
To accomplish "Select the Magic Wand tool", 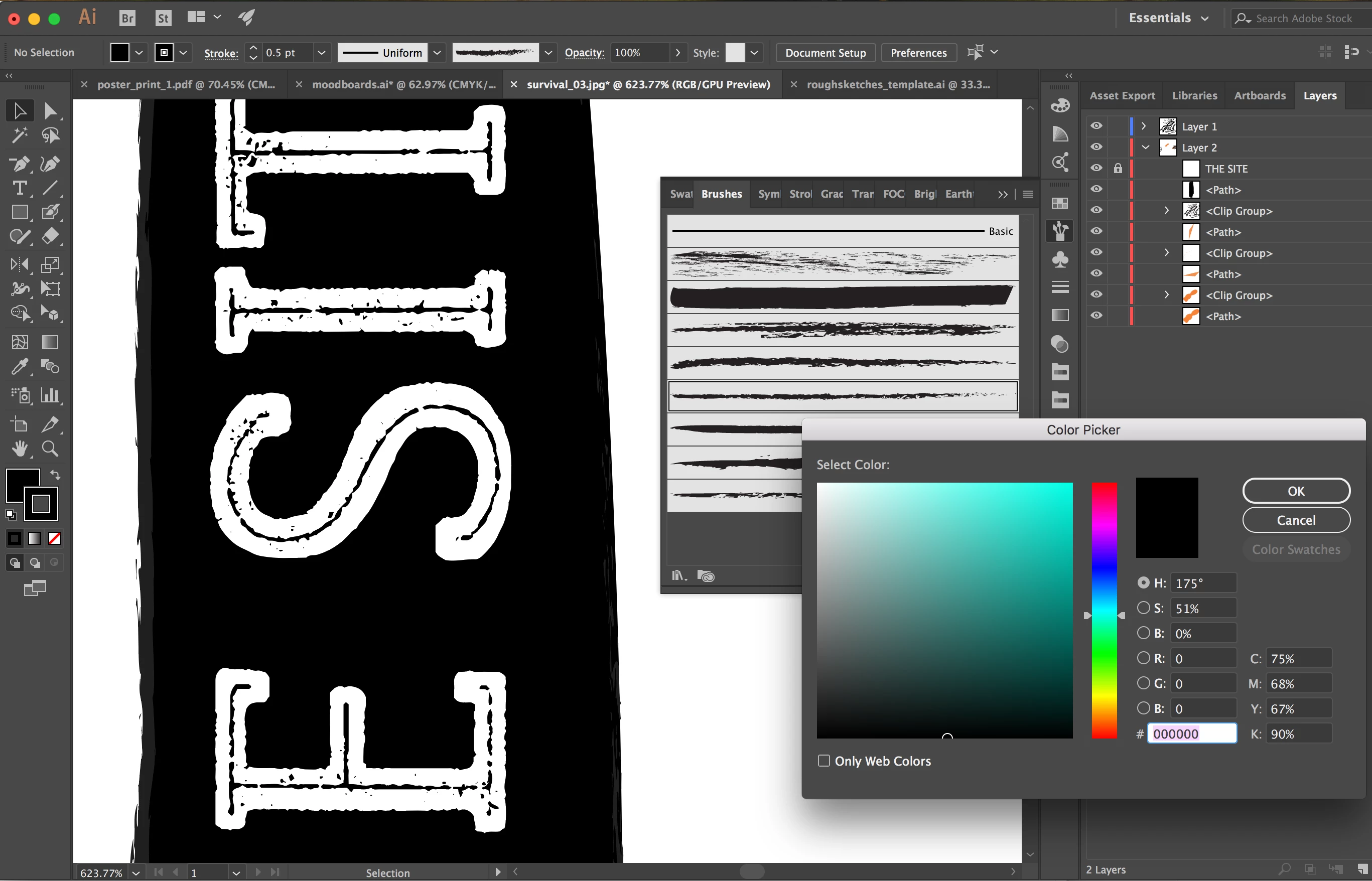I will coord(20,135).
